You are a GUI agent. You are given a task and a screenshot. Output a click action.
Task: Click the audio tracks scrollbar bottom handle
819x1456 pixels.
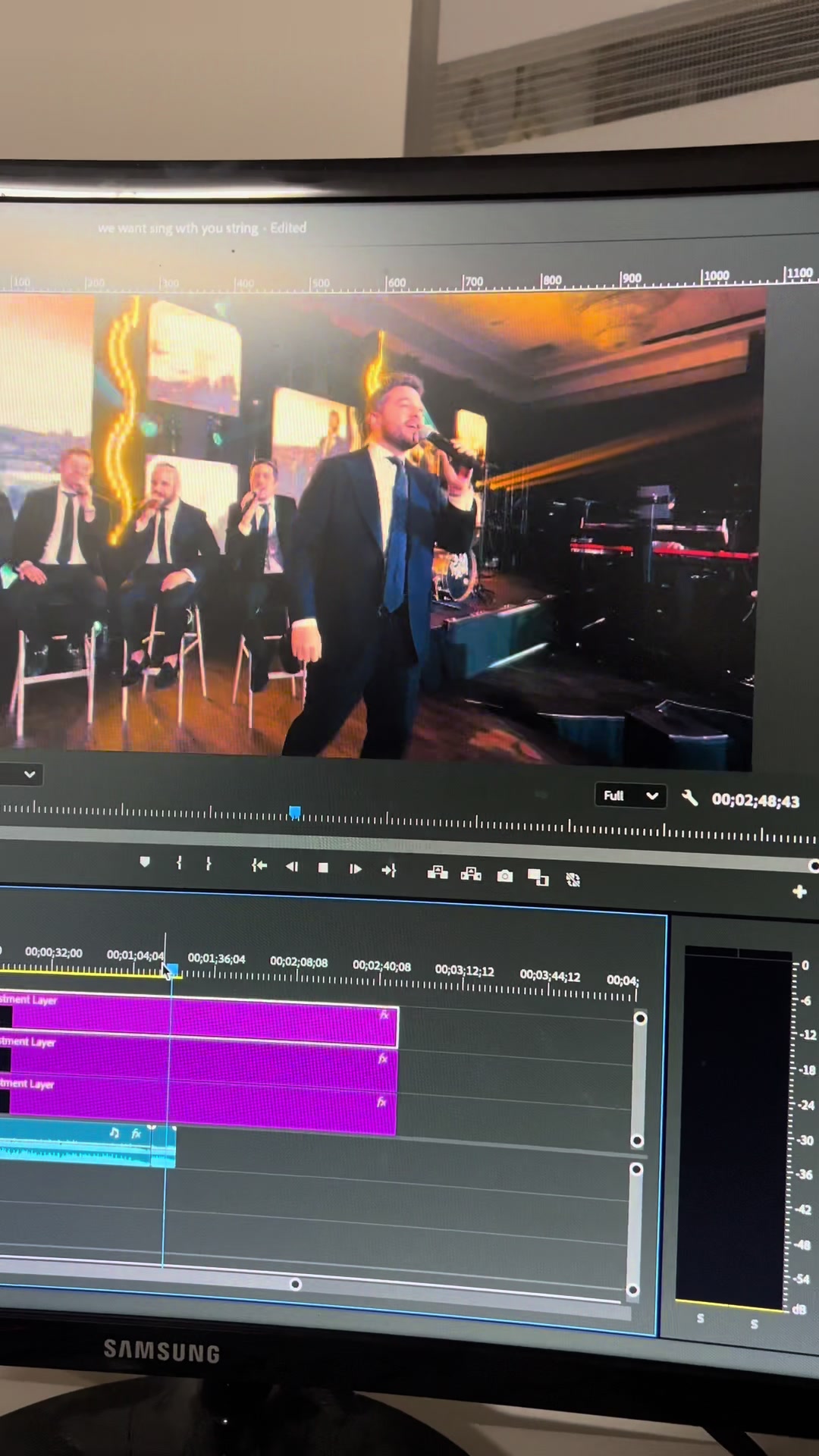tap(633, 1290)
